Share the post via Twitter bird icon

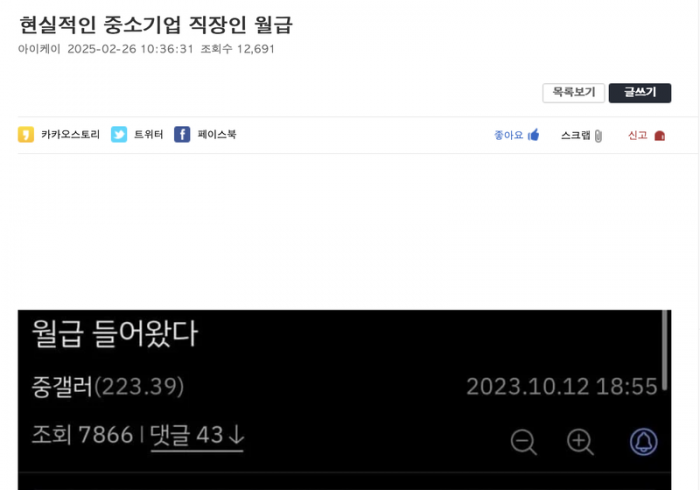click(119, 134)
